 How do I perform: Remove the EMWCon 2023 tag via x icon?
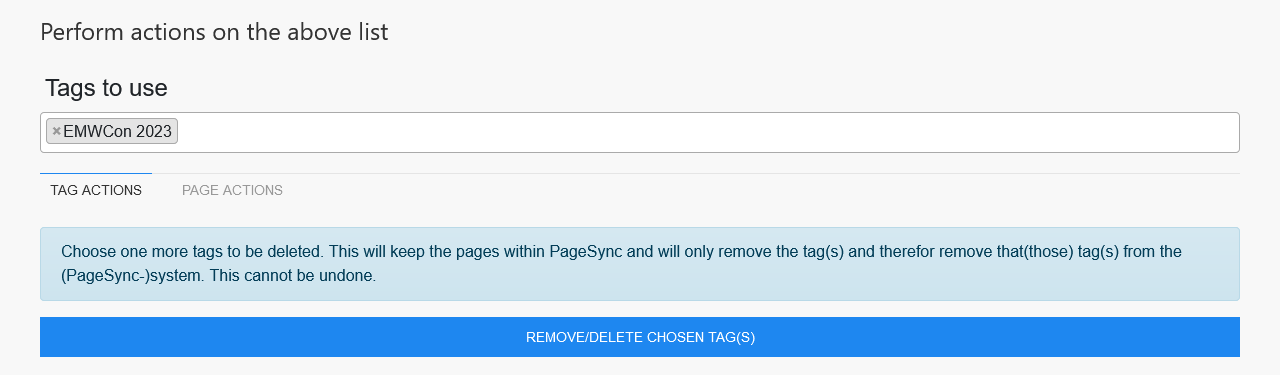click(57, 131)
